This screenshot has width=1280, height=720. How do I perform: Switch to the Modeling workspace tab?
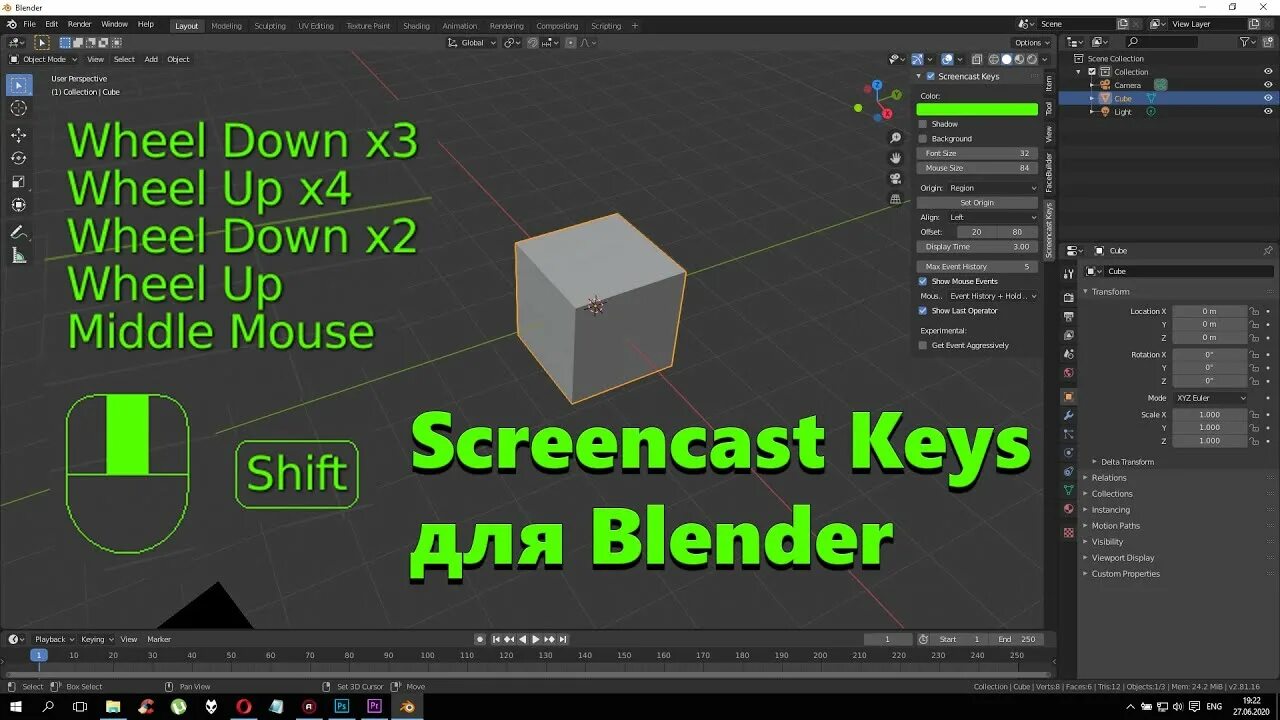tap(226, 26)
